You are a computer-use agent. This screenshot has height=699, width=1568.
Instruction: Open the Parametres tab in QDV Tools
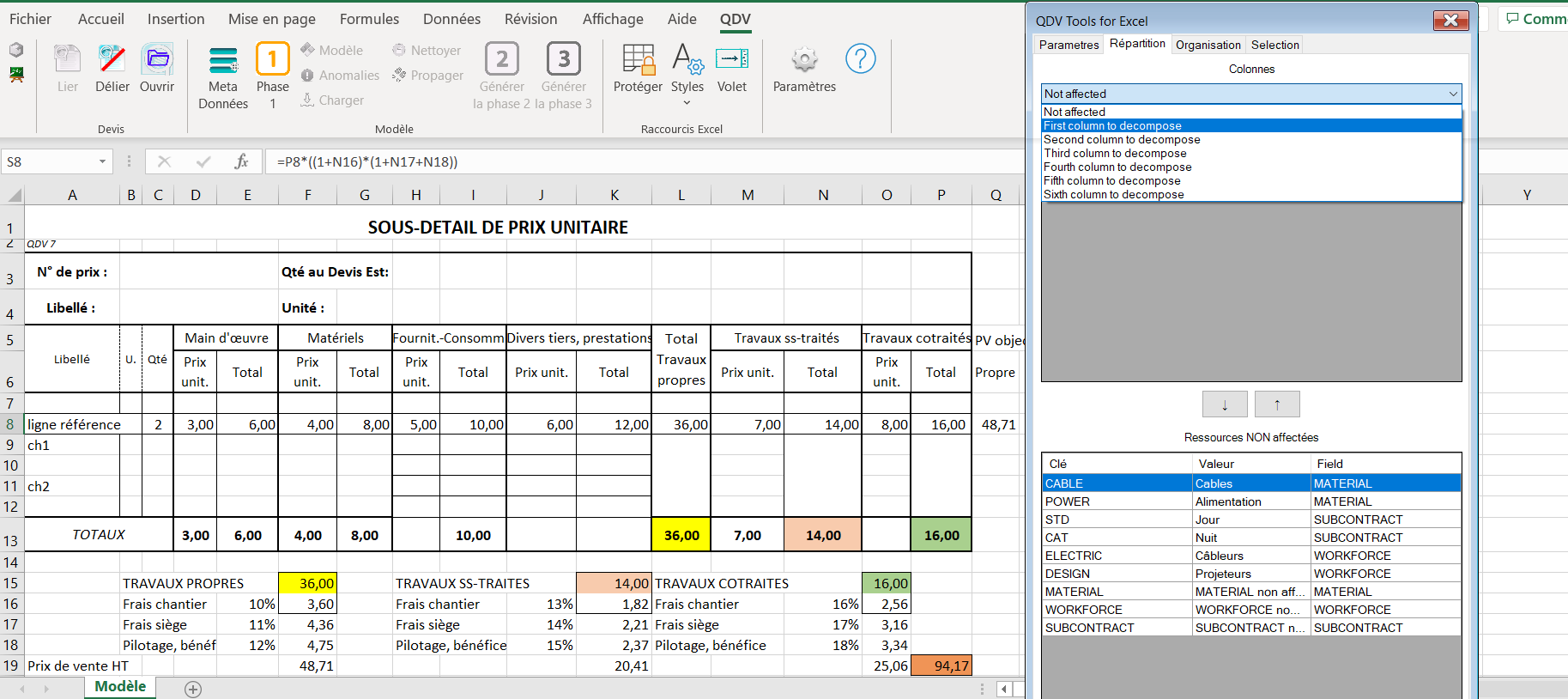point(1069,45)
